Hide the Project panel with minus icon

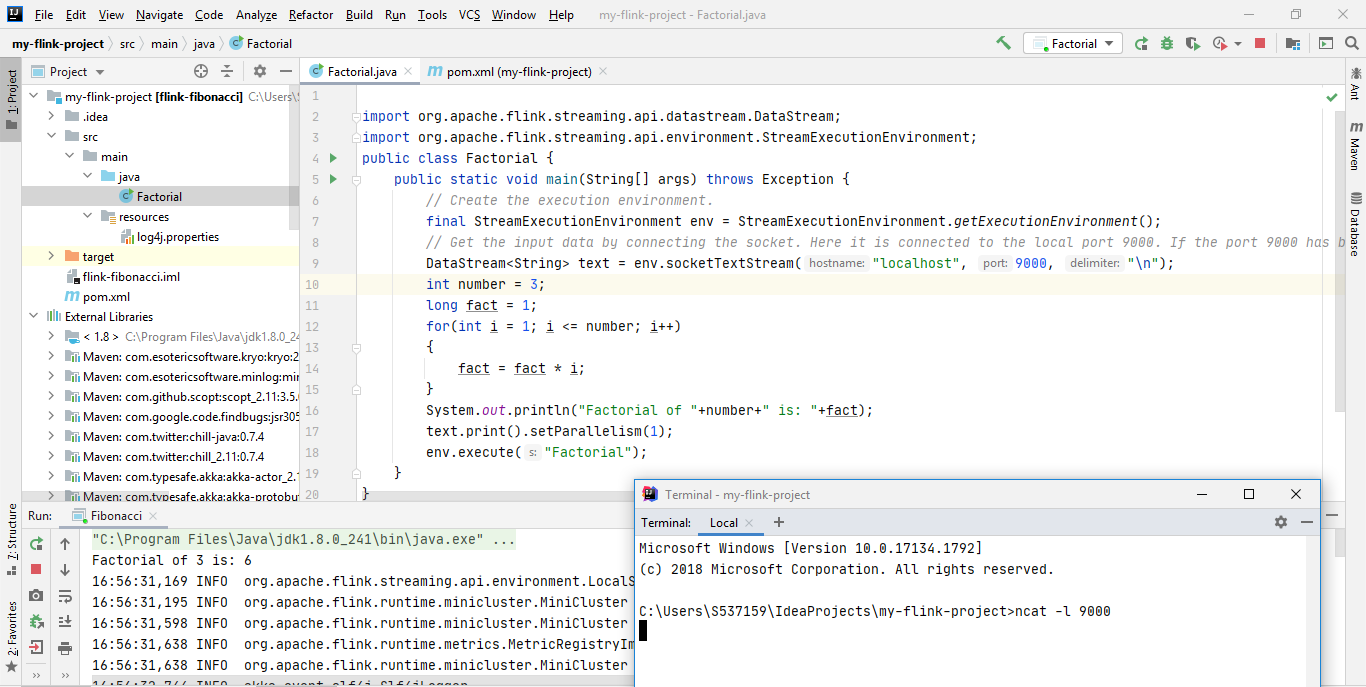pyautogui.click(x=285, y=71)
